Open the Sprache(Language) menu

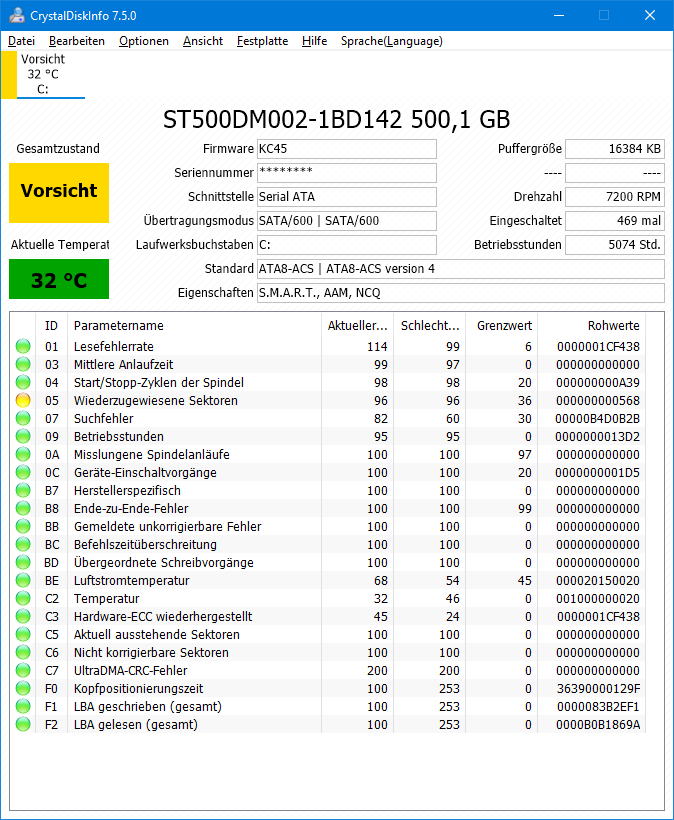click(392, 41)
